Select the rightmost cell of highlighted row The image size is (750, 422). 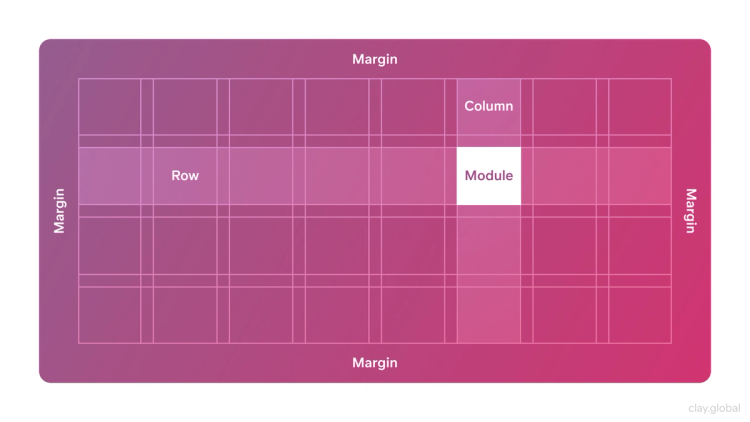pyautogui.click(x=640, y=176)
